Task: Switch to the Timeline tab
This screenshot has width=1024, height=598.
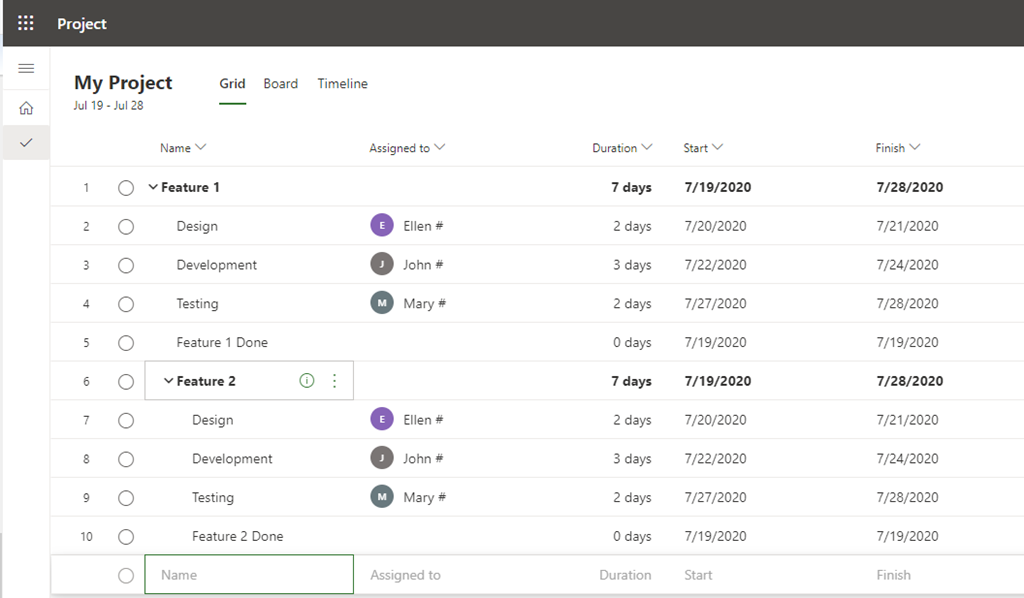Action: [x=342, y=84]
